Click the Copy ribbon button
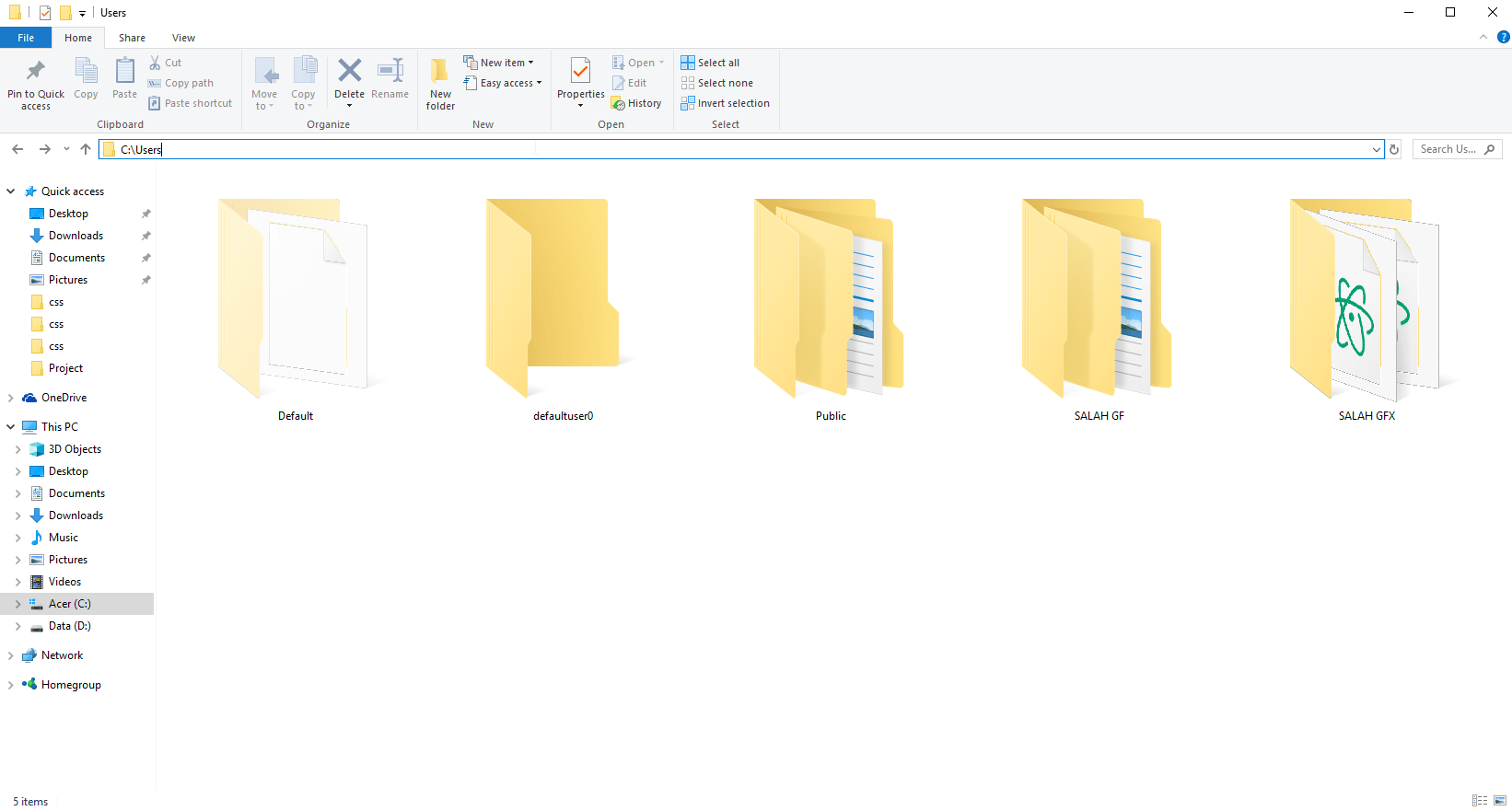 click(86, 78)
